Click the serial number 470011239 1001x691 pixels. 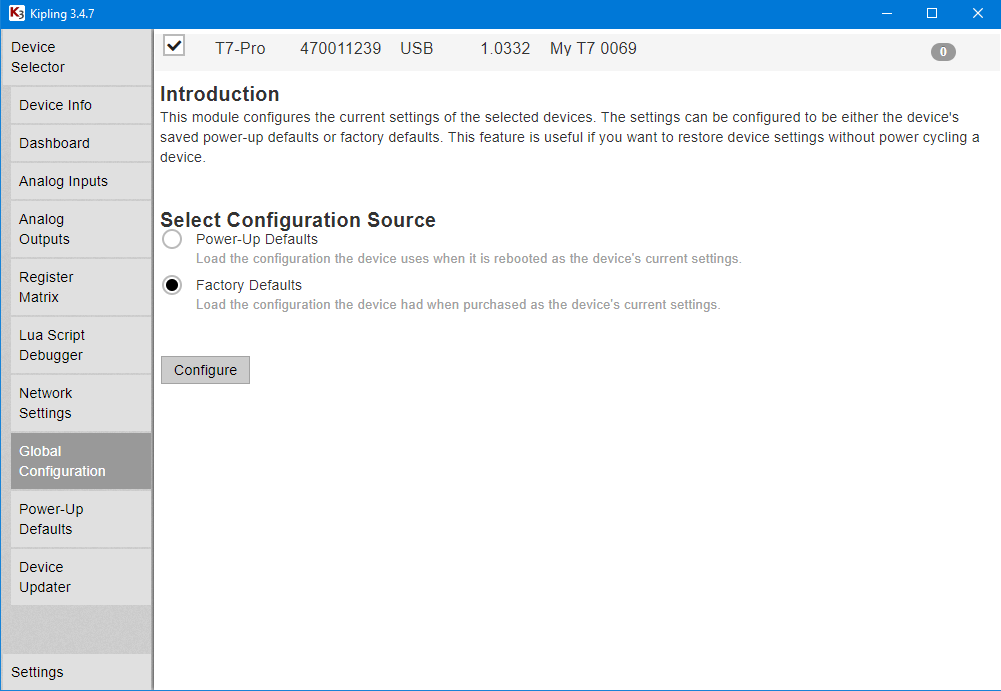[341, 48]
